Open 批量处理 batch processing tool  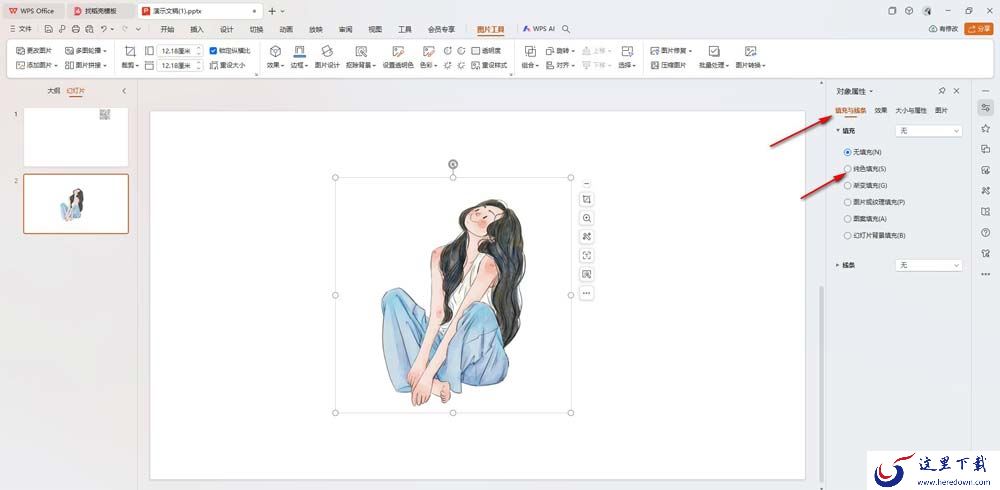[714, 56]
